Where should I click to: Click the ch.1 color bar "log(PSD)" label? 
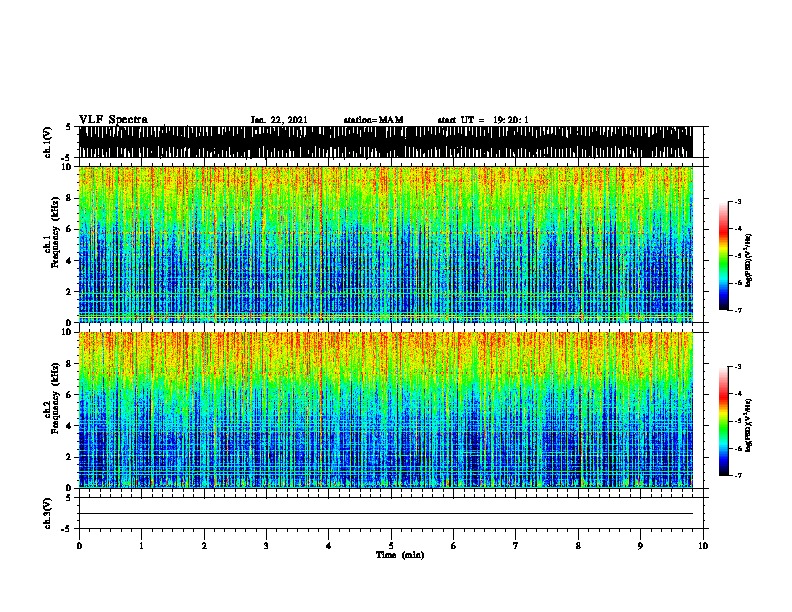[749, 260]
